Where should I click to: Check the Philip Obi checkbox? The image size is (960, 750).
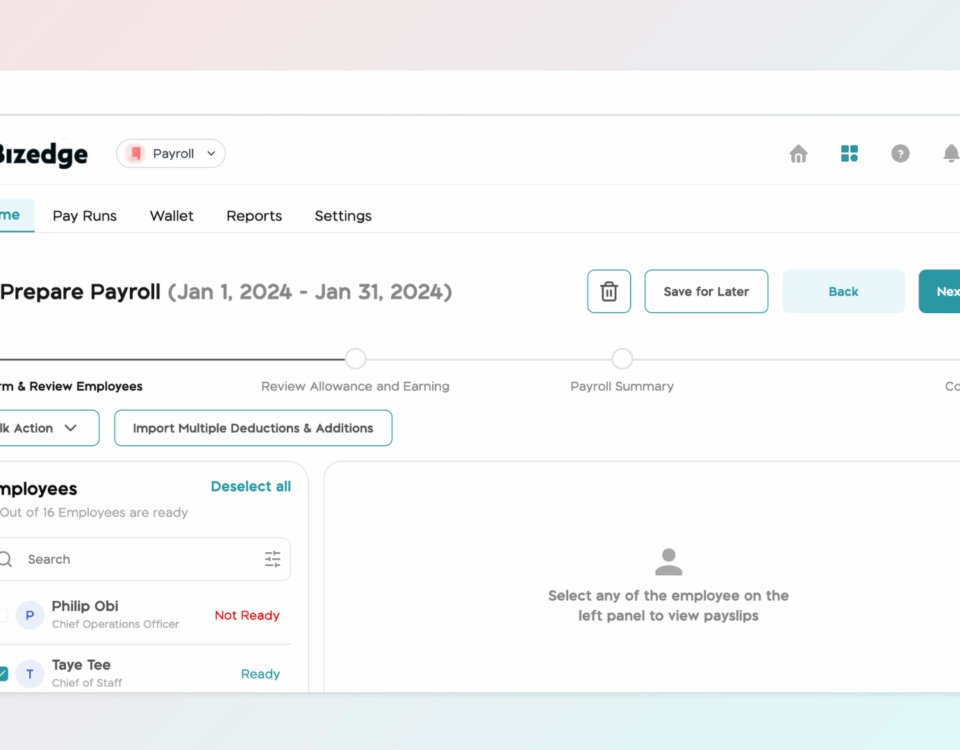click(x=3, y=615)
